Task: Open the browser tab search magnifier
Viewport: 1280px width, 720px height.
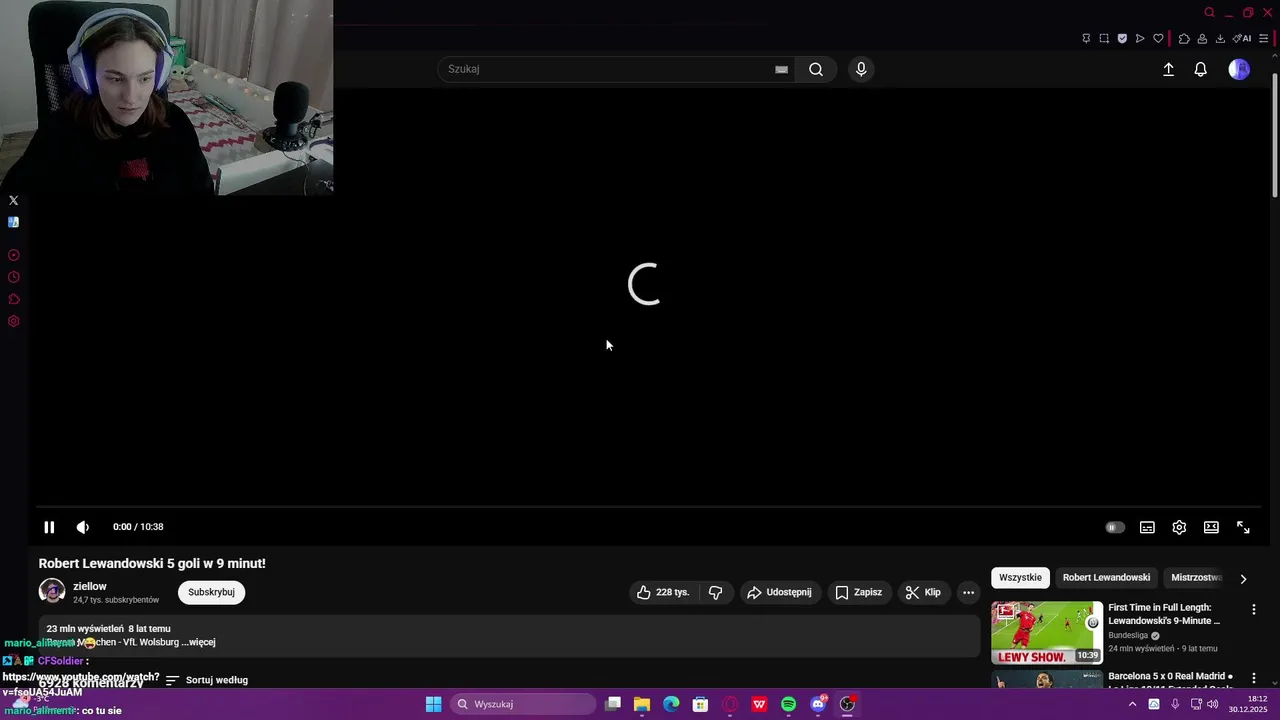Action: (x=1209, y=13)
